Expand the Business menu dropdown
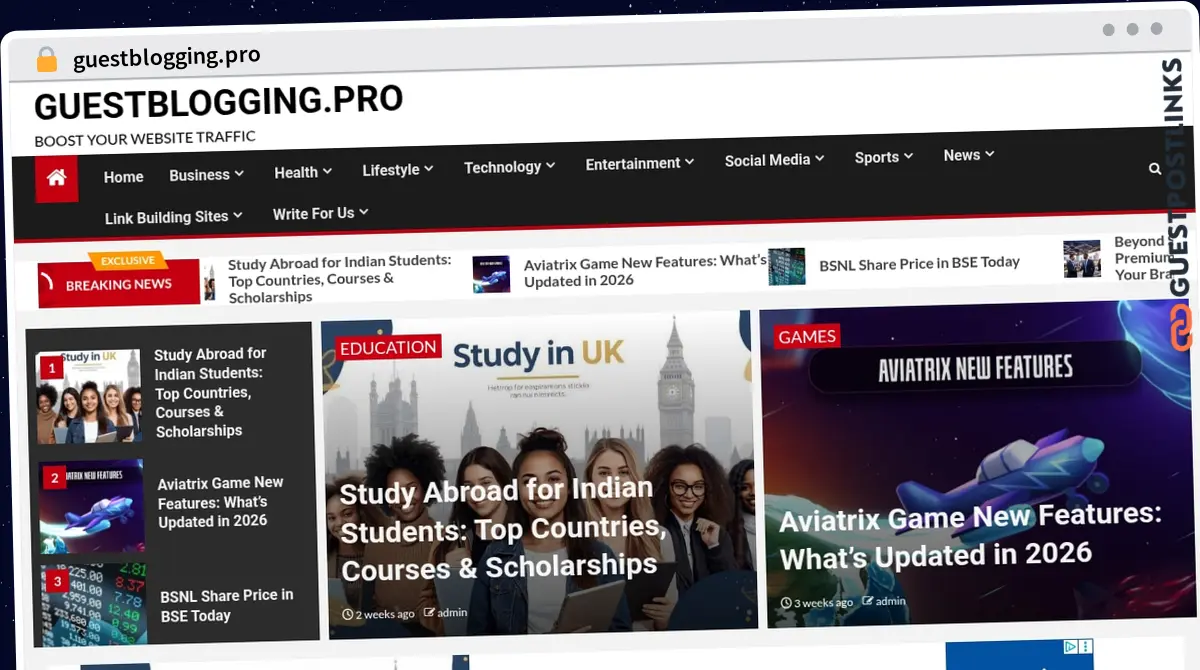Screen dimensions: 1200x670 pos(207,174)
